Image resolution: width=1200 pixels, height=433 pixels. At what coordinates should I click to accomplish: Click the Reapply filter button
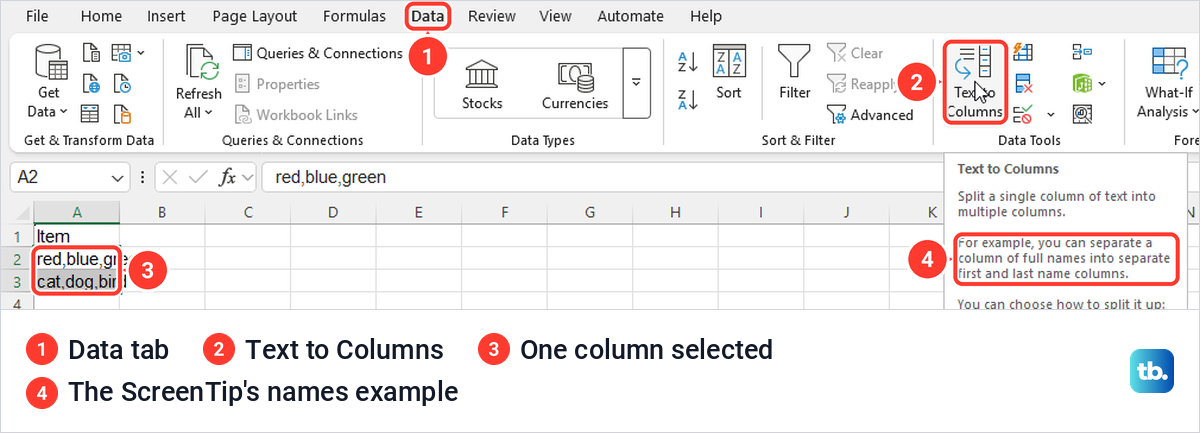(860, 84)
